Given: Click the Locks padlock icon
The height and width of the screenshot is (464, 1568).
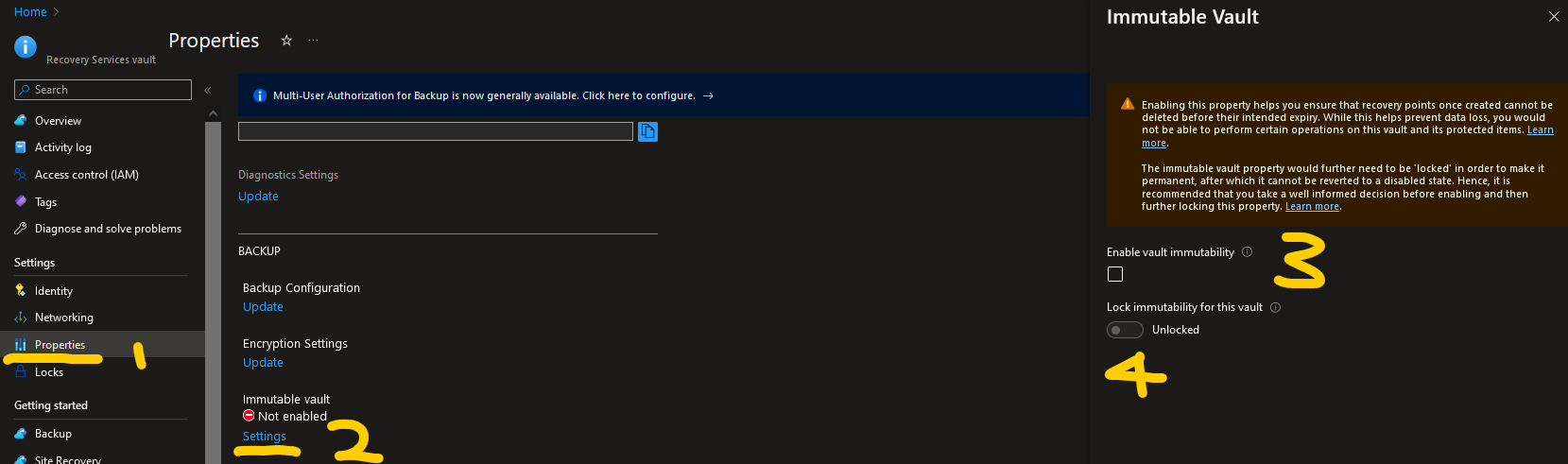Looking at the screenshot, I should coord(21,372).
